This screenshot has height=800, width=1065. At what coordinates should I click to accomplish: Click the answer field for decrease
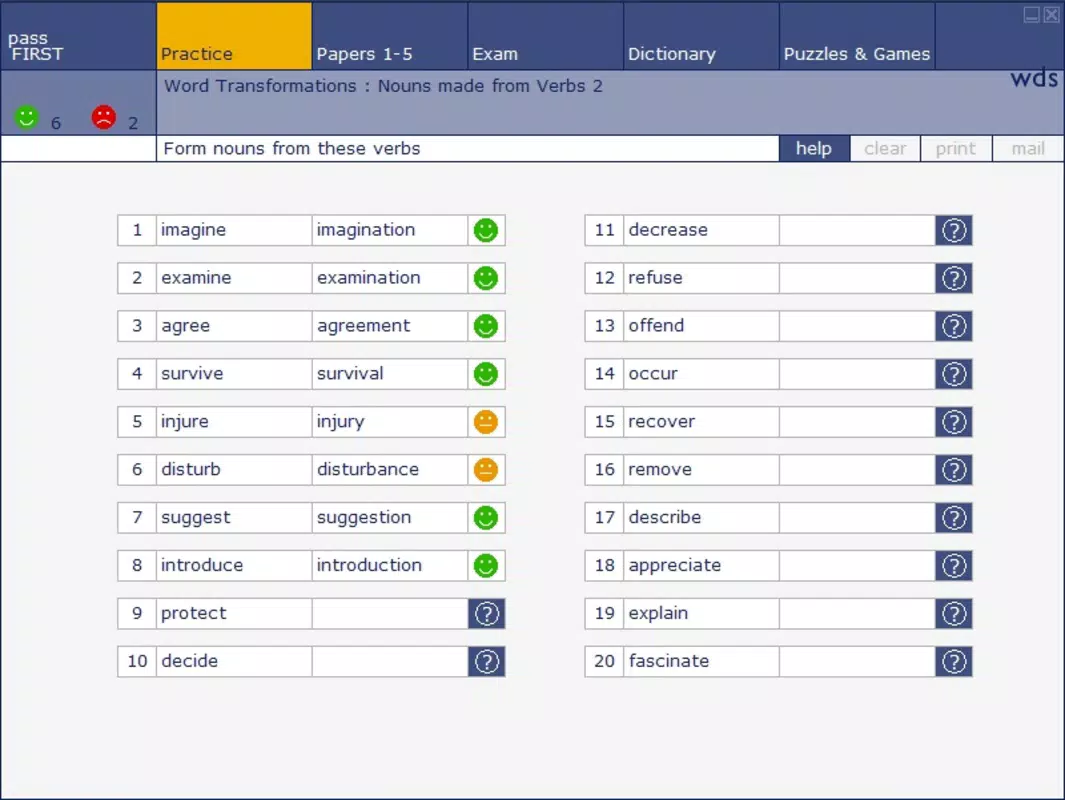[x=857, y=230]
